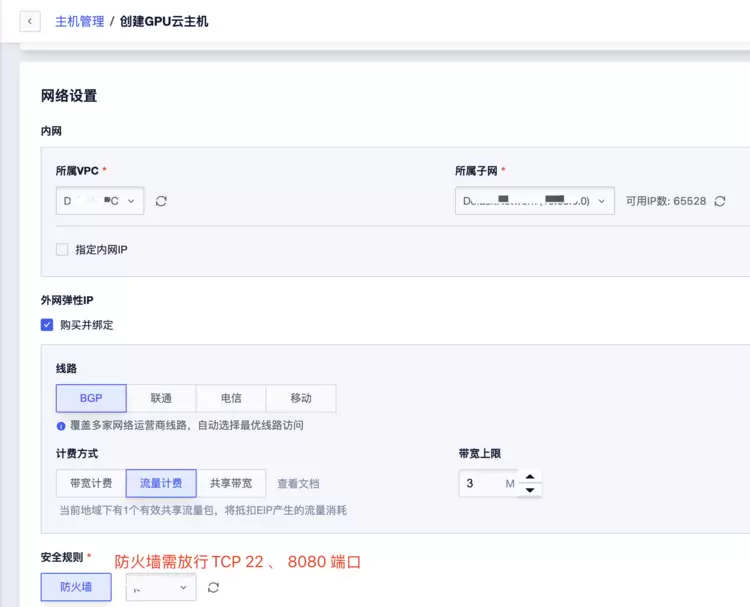
Task: Select the 联通 line option
Action: click(x=161, y=398)
